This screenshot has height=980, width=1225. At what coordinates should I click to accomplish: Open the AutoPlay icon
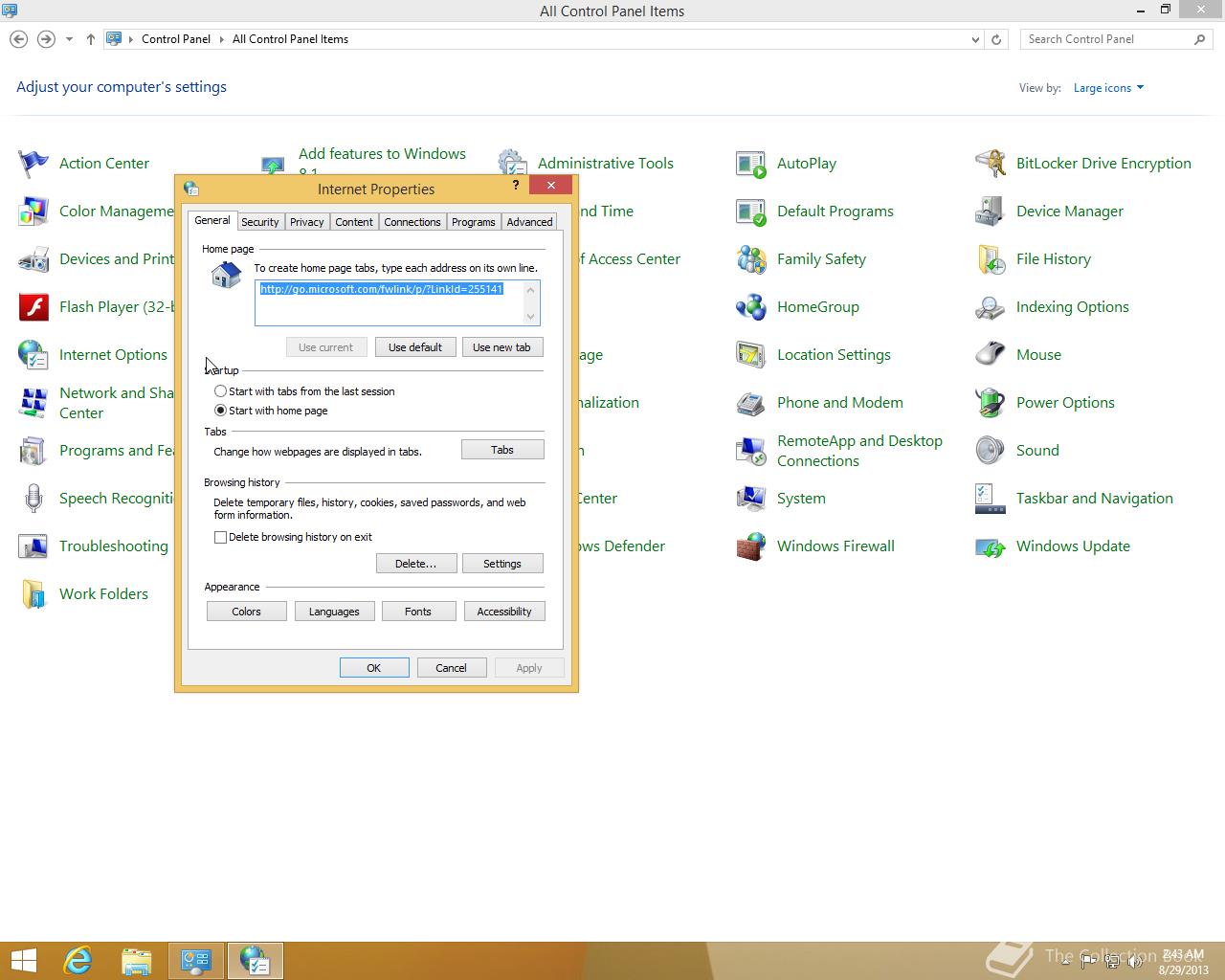(x=751, y=164)
